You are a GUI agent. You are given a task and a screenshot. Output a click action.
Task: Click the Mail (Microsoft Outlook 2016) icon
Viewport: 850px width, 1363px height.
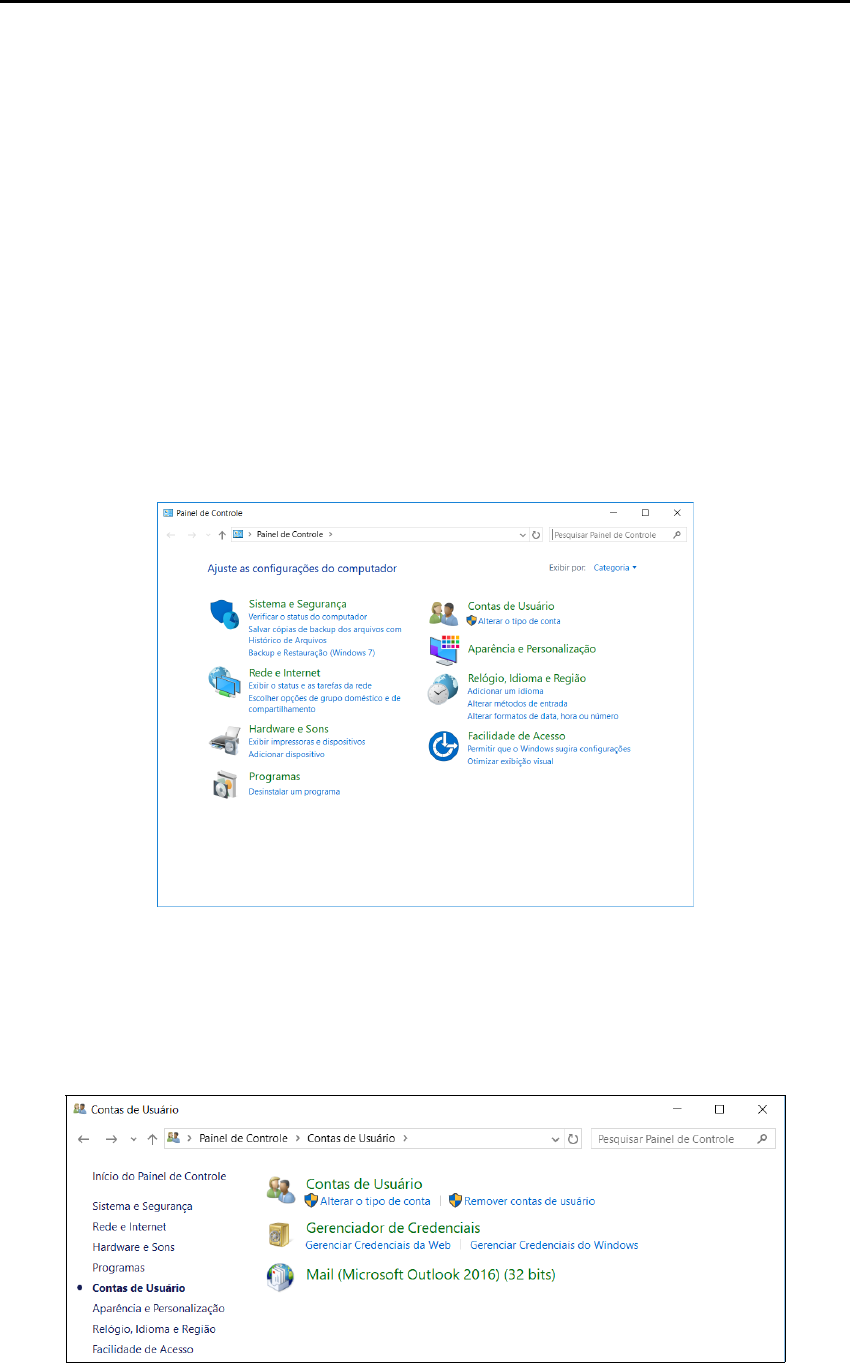pos(281,1276)
